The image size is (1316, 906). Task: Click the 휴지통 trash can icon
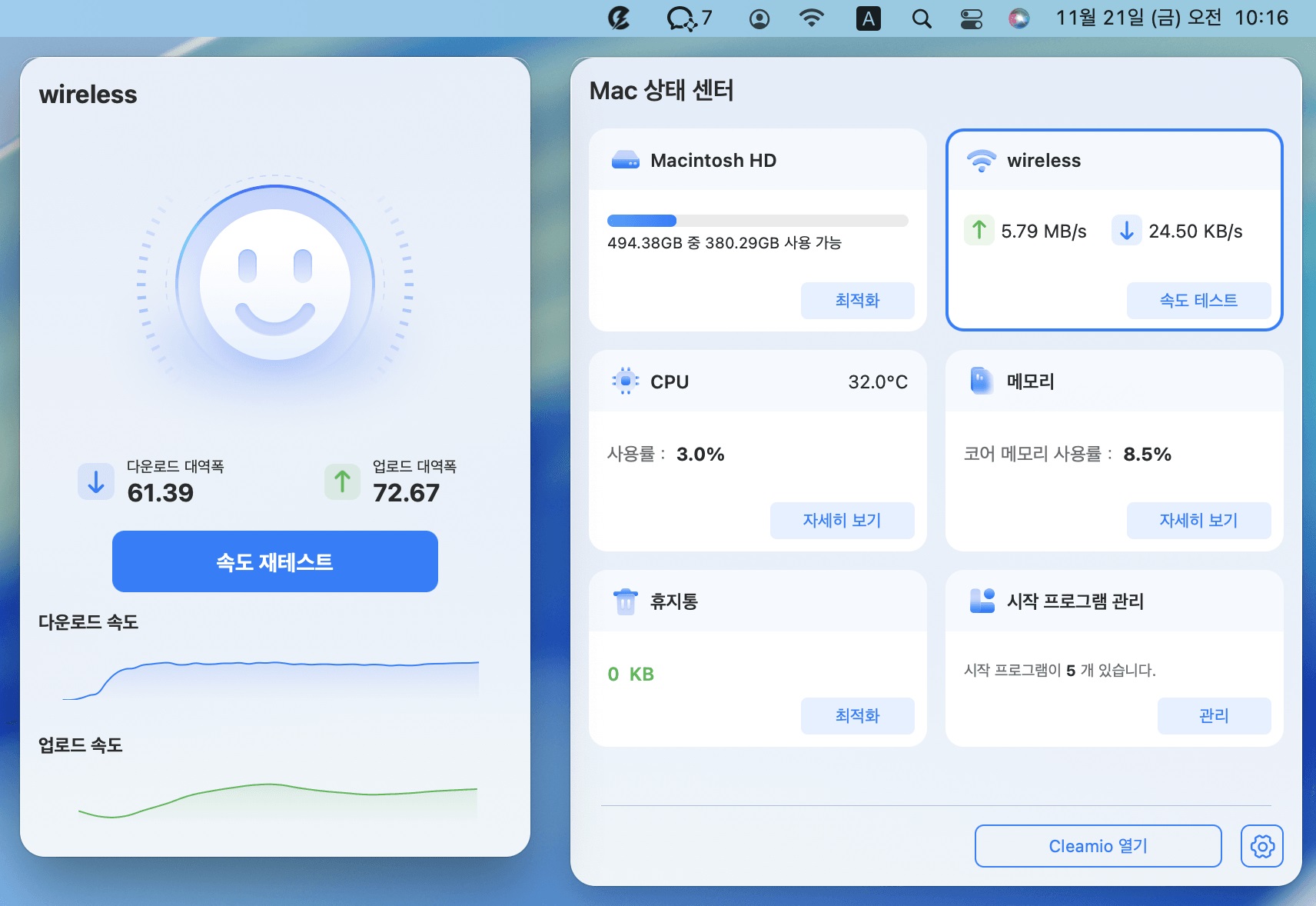626,601
